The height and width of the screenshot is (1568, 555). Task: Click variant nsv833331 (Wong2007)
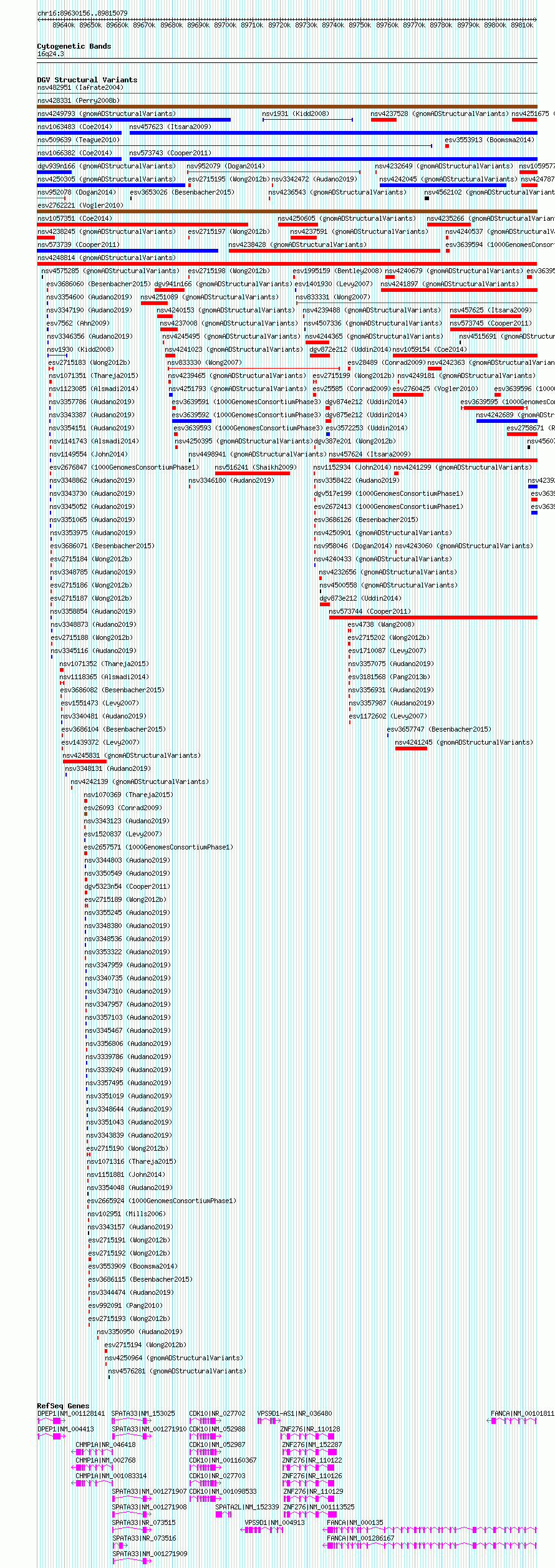334,297
